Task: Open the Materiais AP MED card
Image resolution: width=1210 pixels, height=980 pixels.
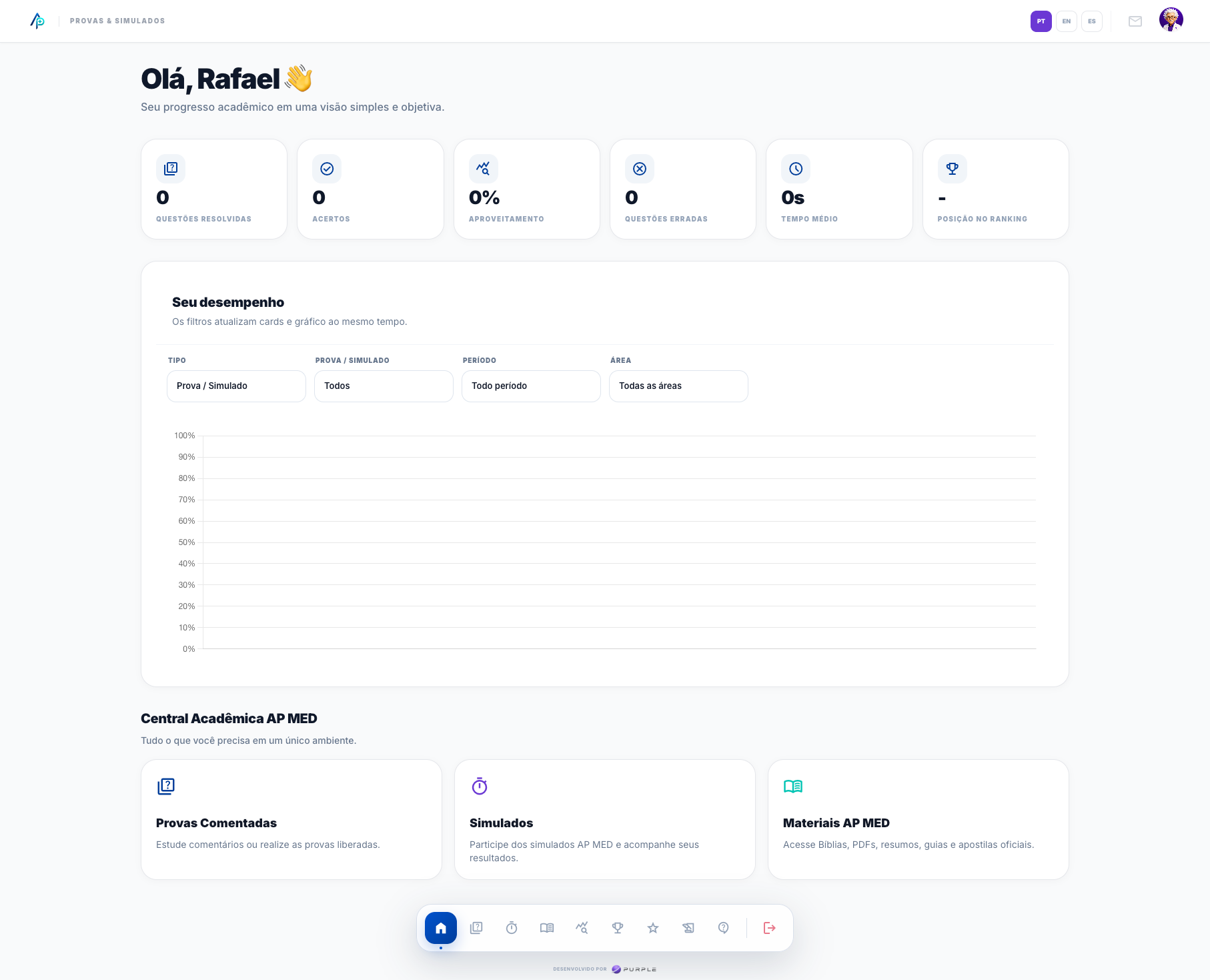Action: [x=919, y=819]
